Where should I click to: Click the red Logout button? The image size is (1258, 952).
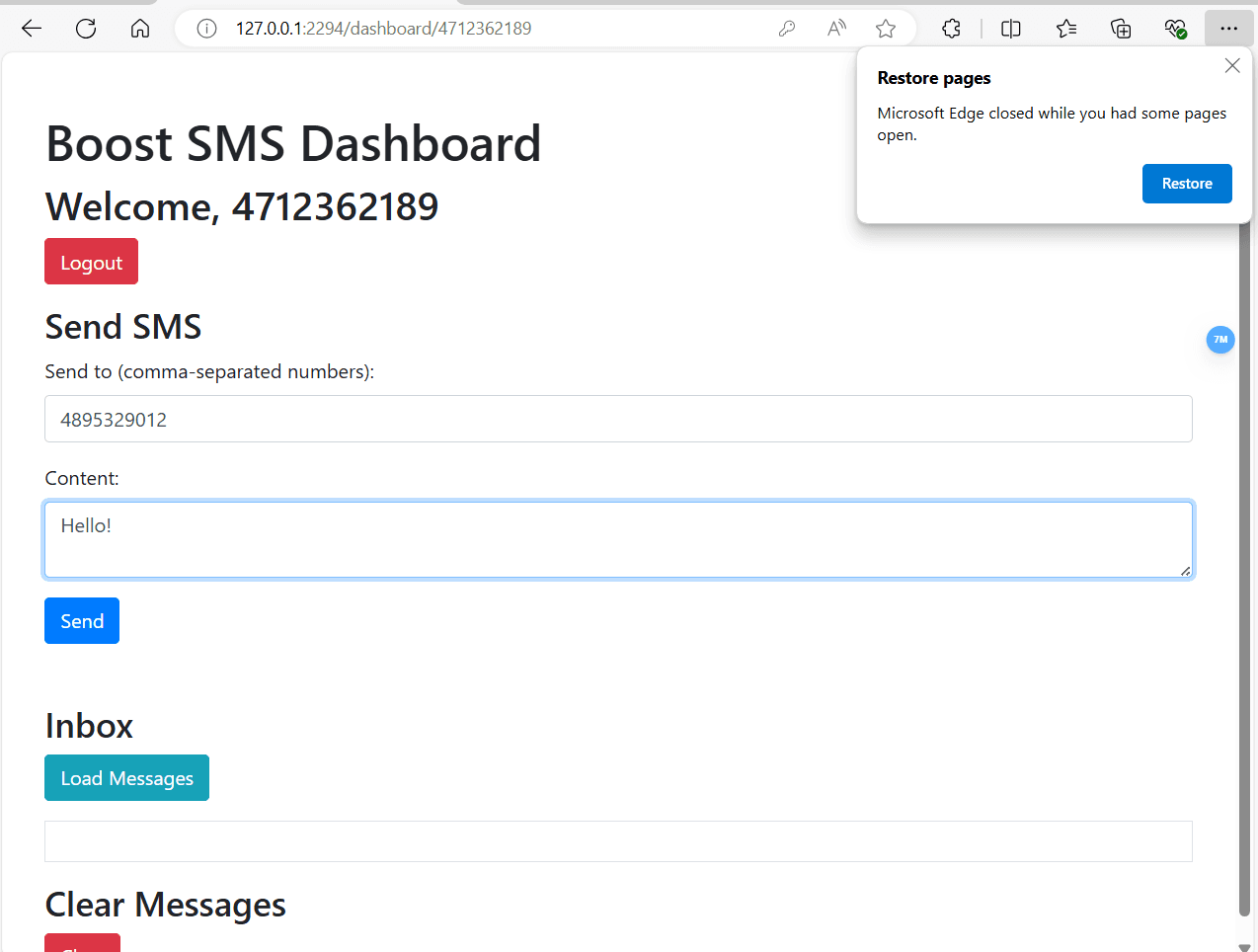91,262
